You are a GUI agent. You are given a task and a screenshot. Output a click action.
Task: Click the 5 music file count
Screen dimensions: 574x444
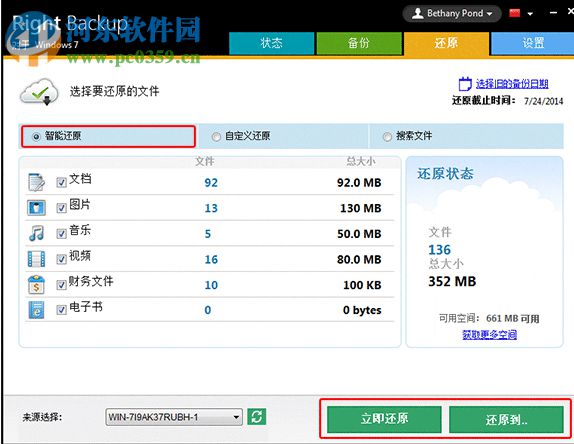coord(208,234)
